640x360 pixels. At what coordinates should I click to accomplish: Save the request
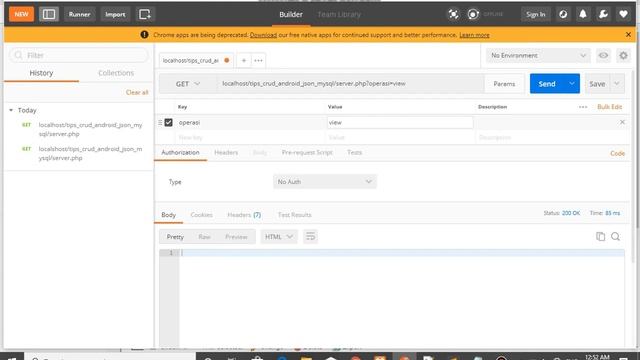click(x=597, y=84)
